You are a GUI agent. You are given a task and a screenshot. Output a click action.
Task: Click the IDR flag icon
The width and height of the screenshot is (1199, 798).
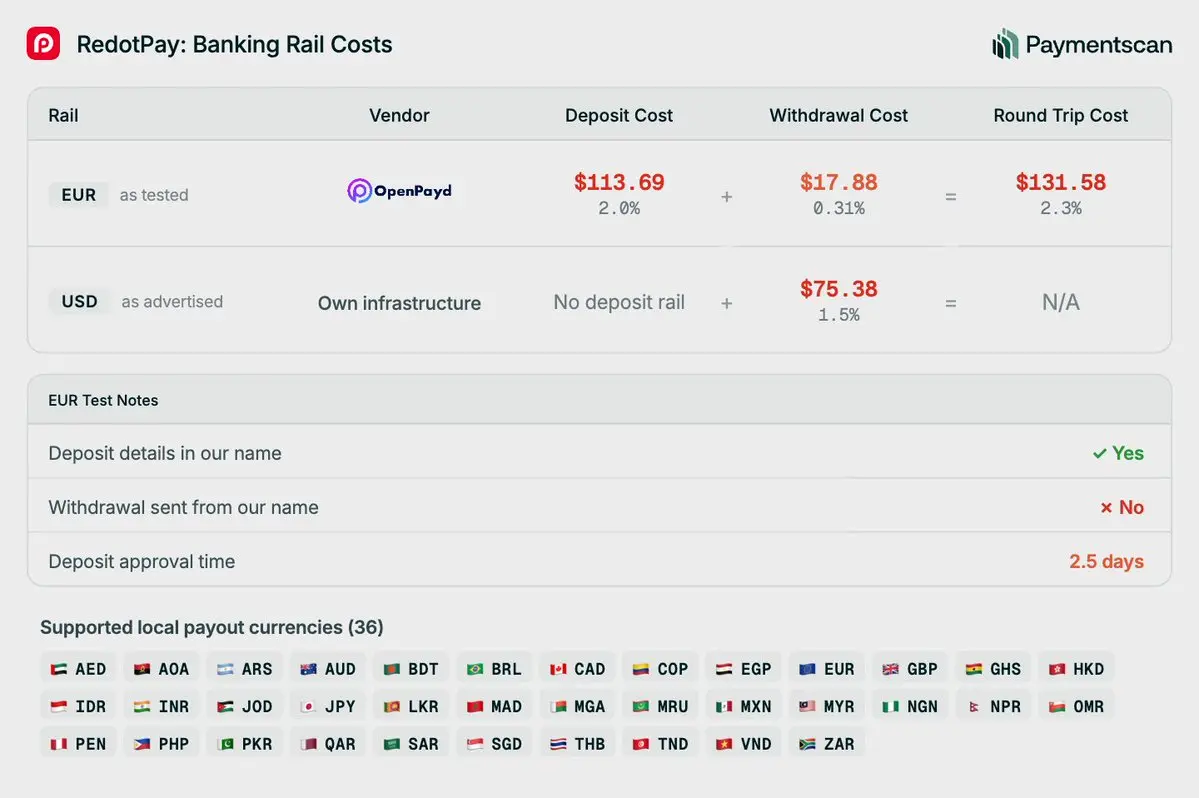[x=59, y=706]
